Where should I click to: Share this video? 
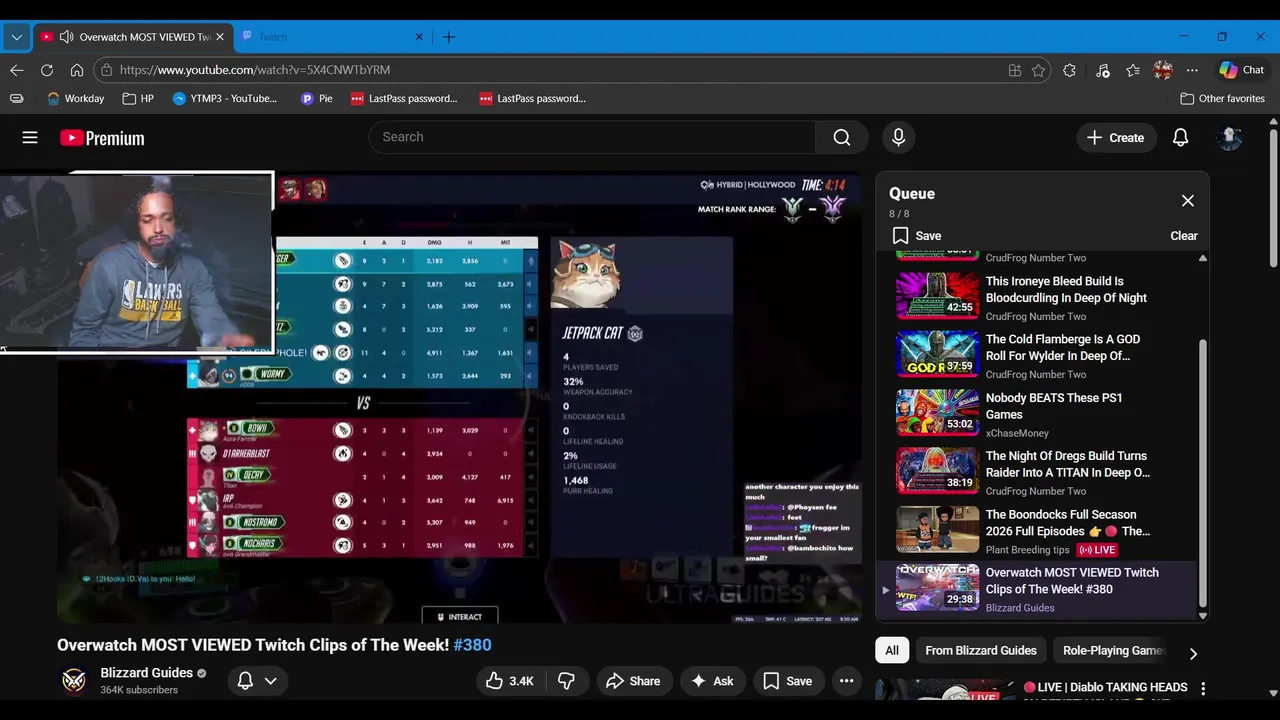click(634, 681)
